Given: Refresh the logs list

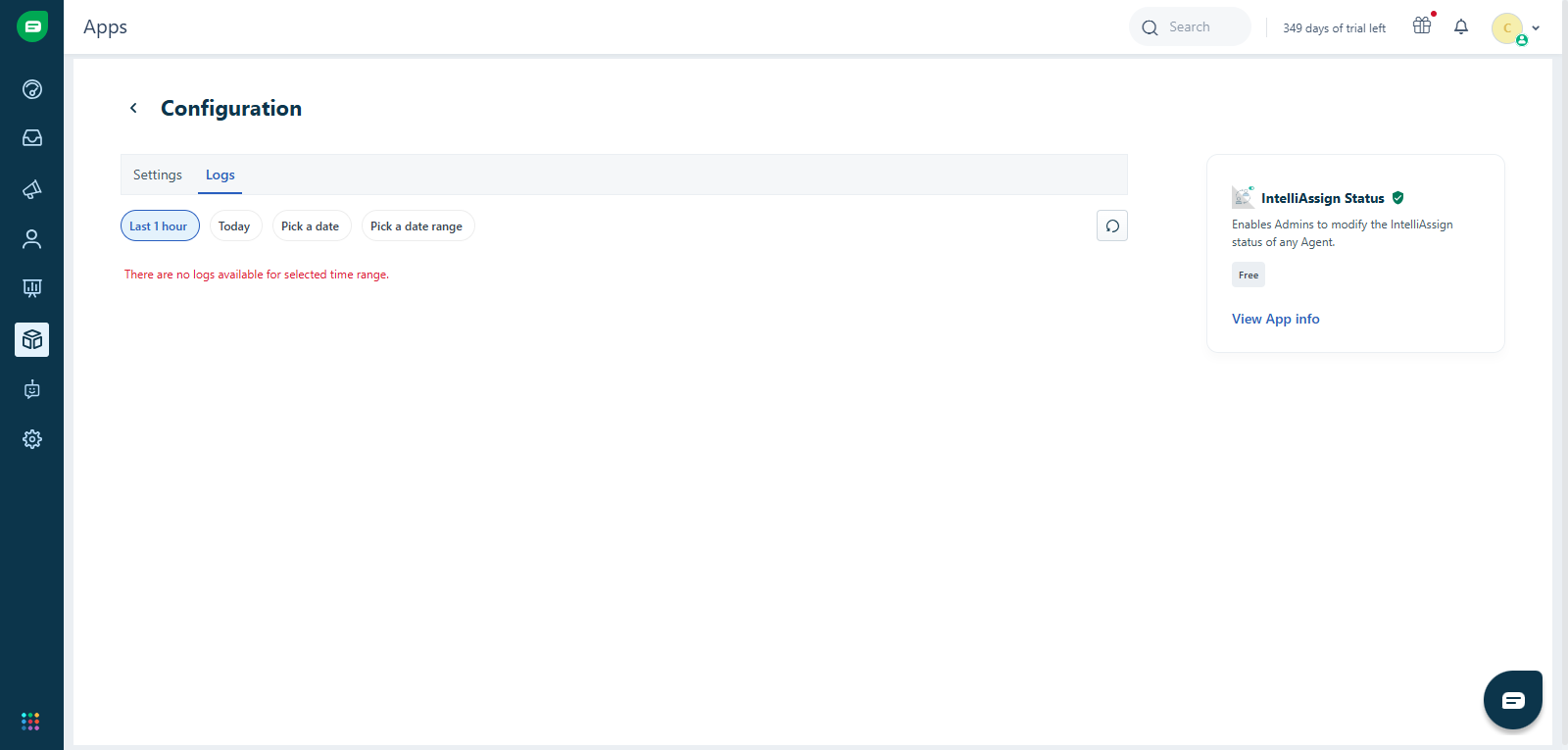Looking at the screenshot, I should click(x=1112, y=225).
